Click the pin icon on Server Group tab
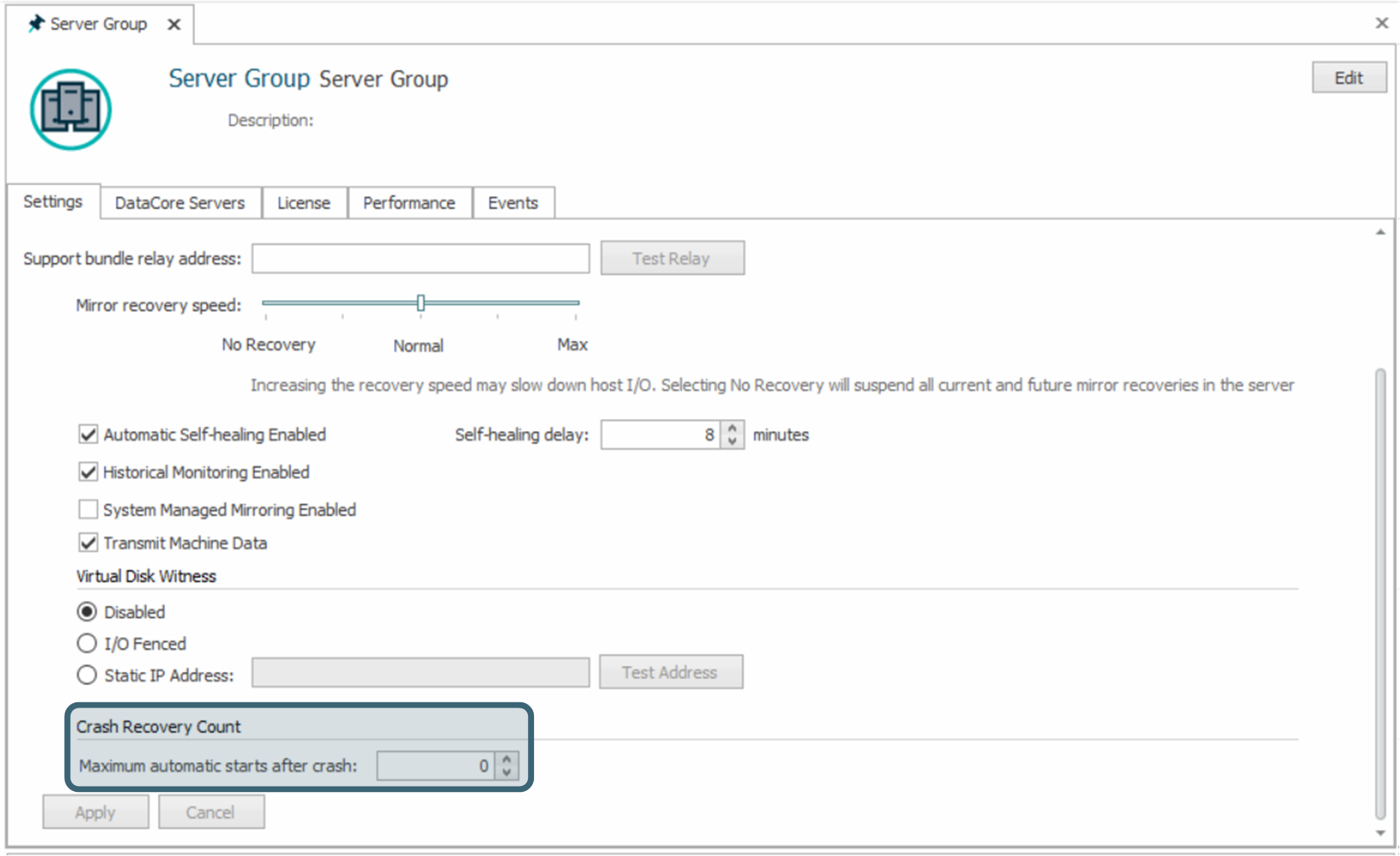The height and width of the screenshot is (856, 1400). click(35, 24)
